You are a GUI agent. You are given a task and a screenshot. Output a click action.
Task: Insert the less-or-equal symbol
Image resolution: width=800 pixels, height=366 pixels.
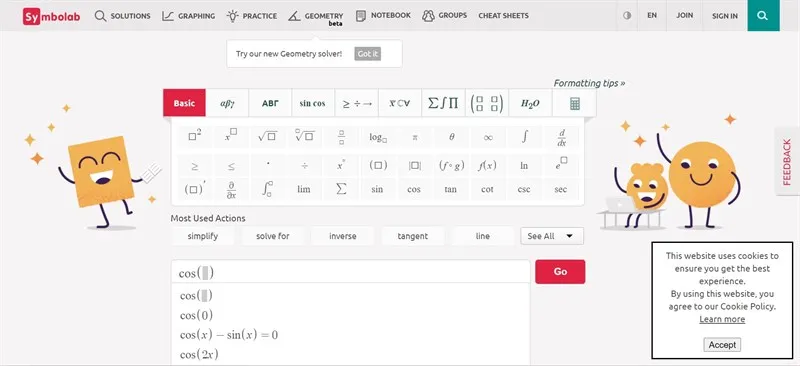click(231, 166)
